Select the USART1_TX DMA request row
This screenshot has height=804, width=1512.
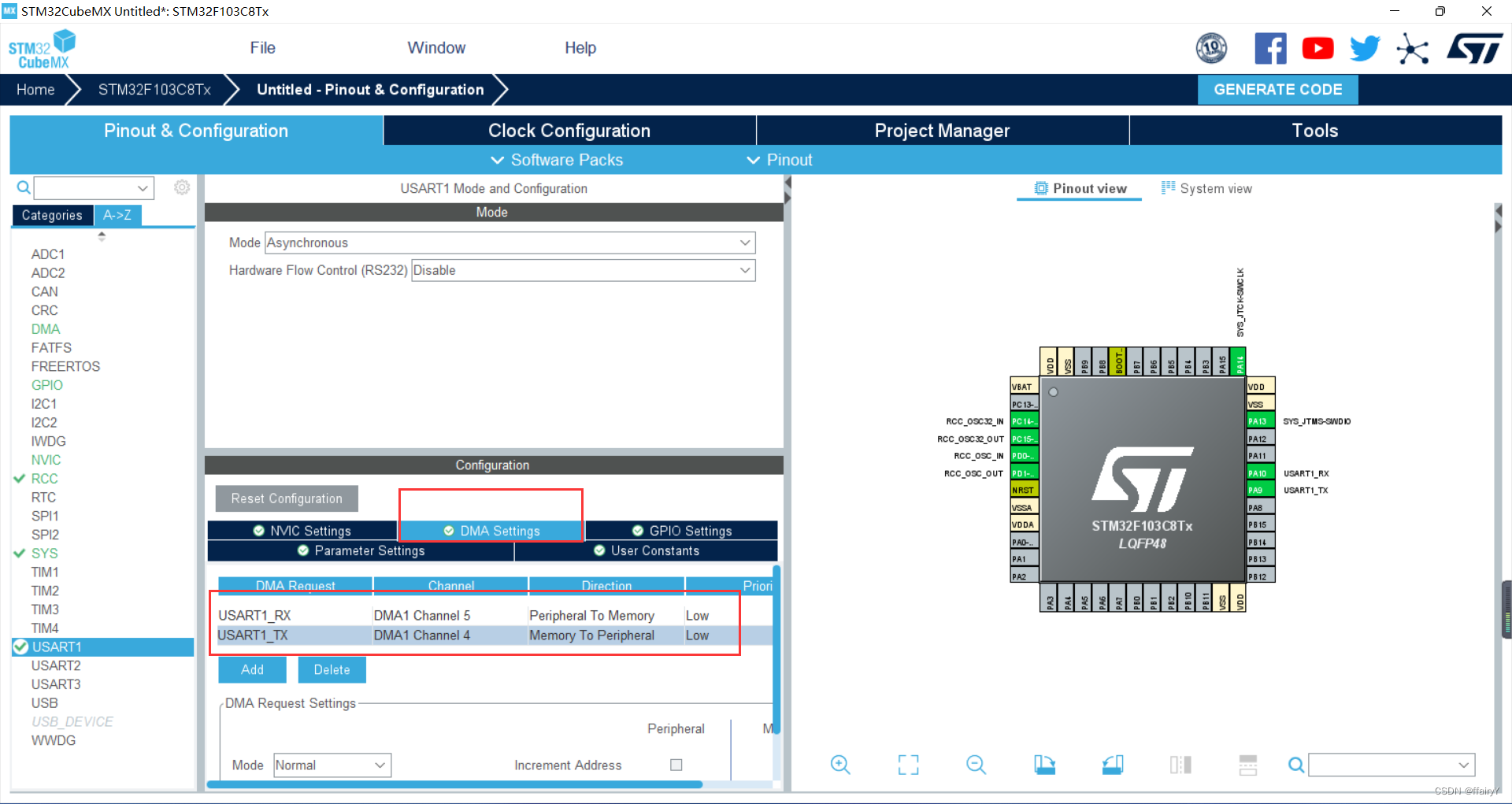coord(495,635)
